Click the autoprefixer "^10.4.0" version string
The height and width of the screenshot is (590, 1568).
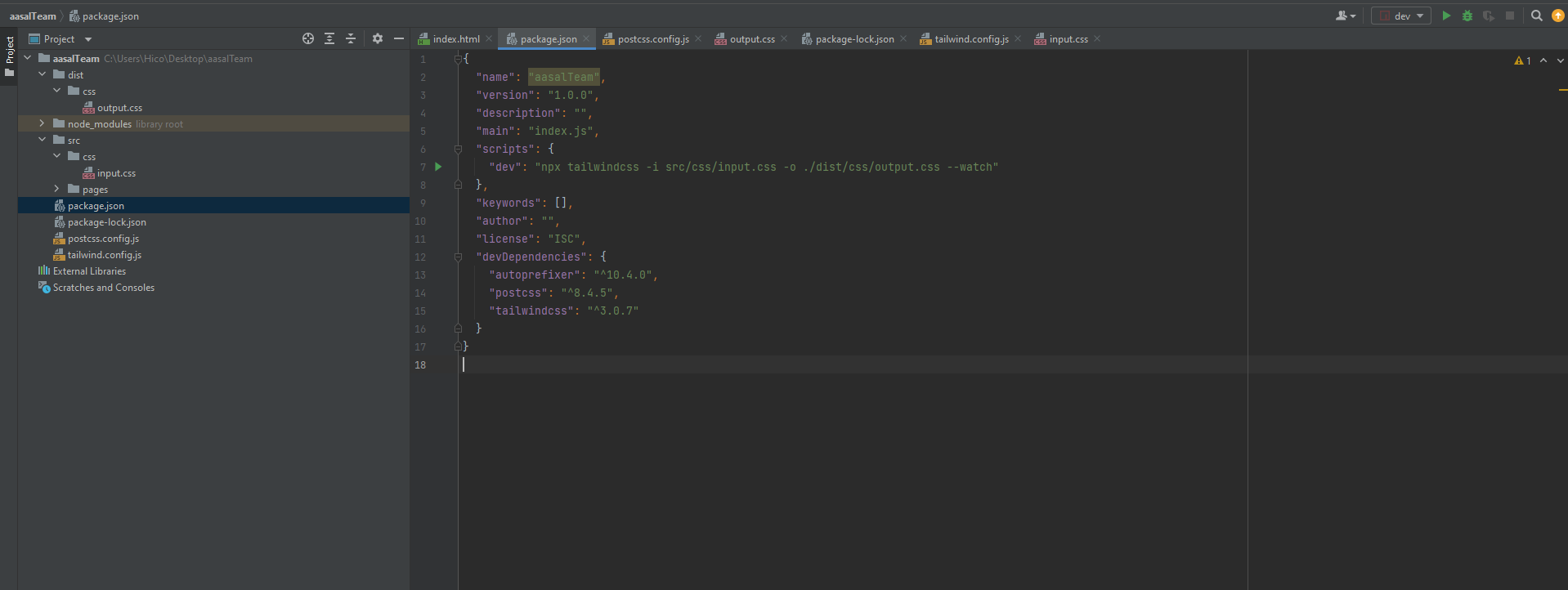click(x=623, y=275)
